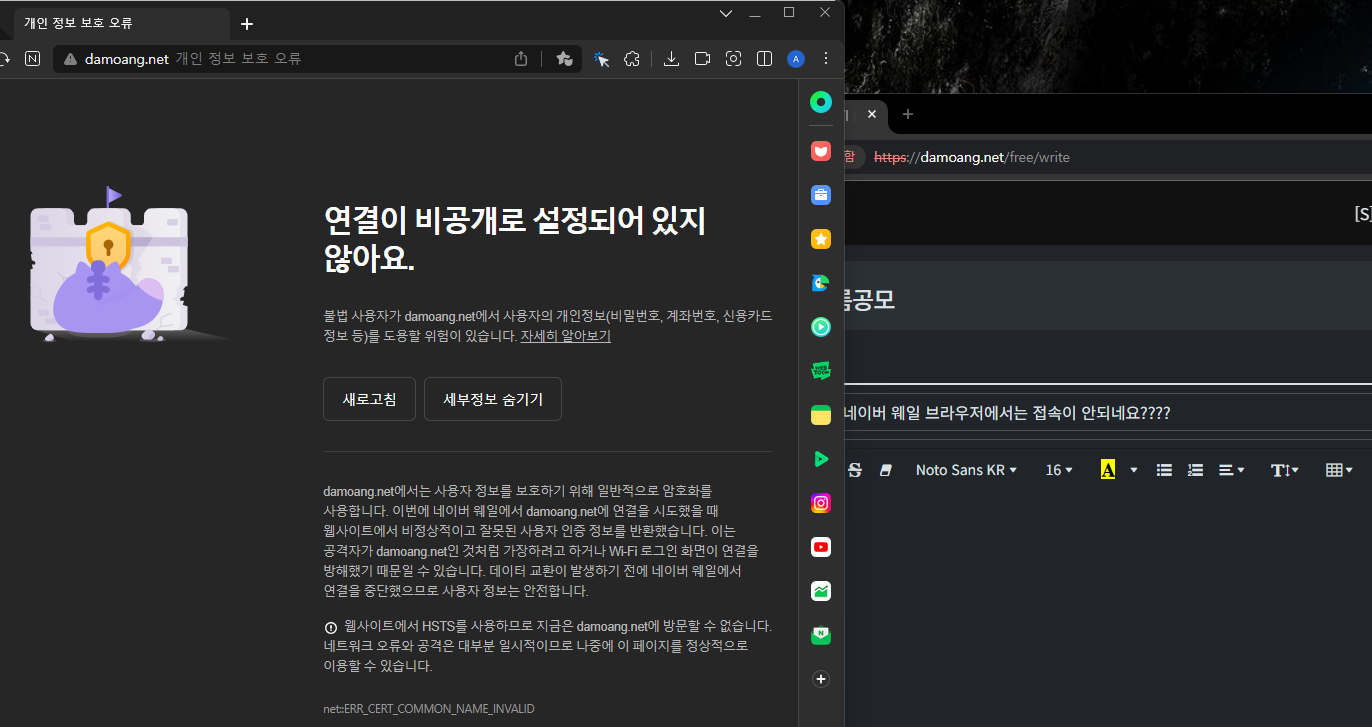
Task: Click the screen capture icon
Action: (733, 59)
